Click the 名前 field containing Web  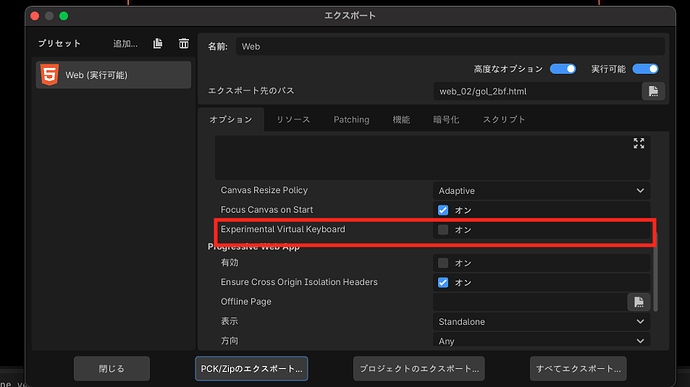coord(450,46)
